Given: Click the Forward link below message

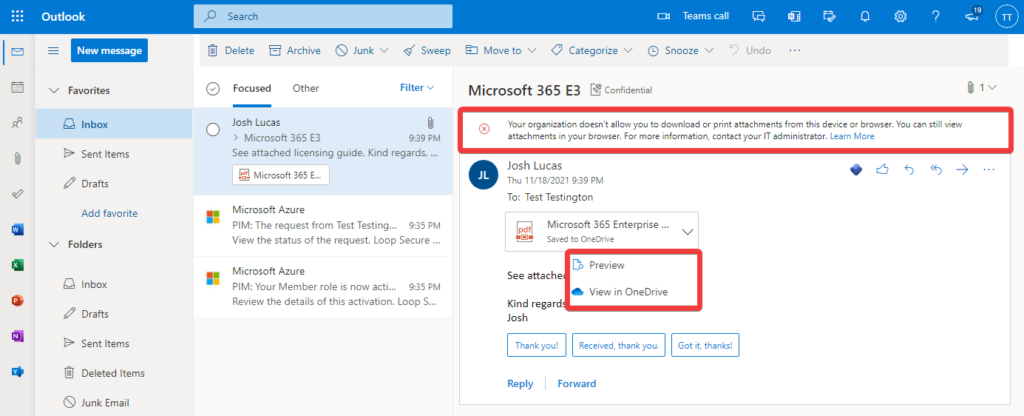Looking at the screenshot, I should [577, 383].
